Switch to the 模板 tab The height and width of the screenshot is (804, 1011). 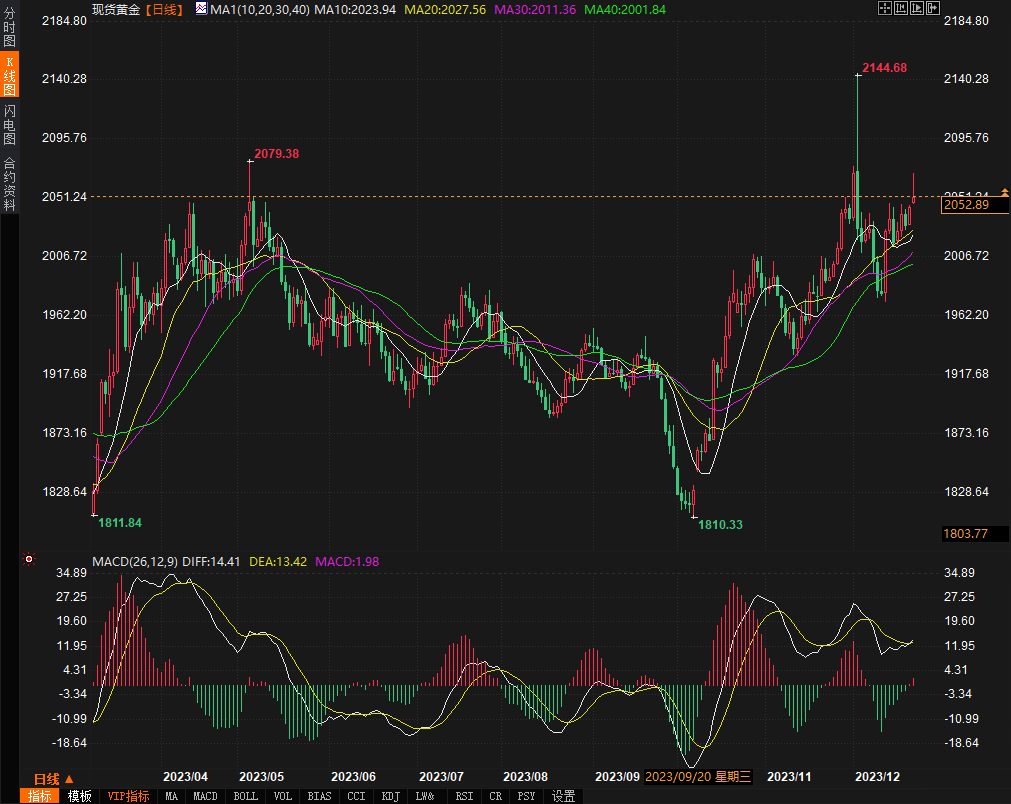point(80,796)
